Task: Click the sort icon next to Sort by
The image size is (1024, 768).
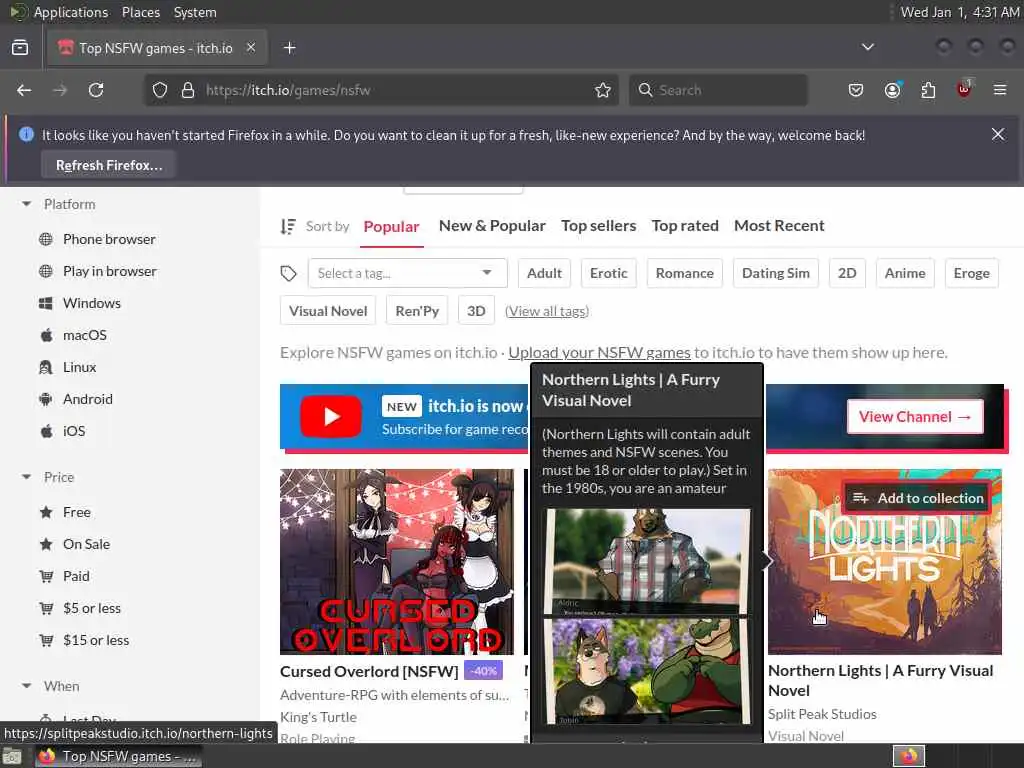Action: [x=288, y=226]
